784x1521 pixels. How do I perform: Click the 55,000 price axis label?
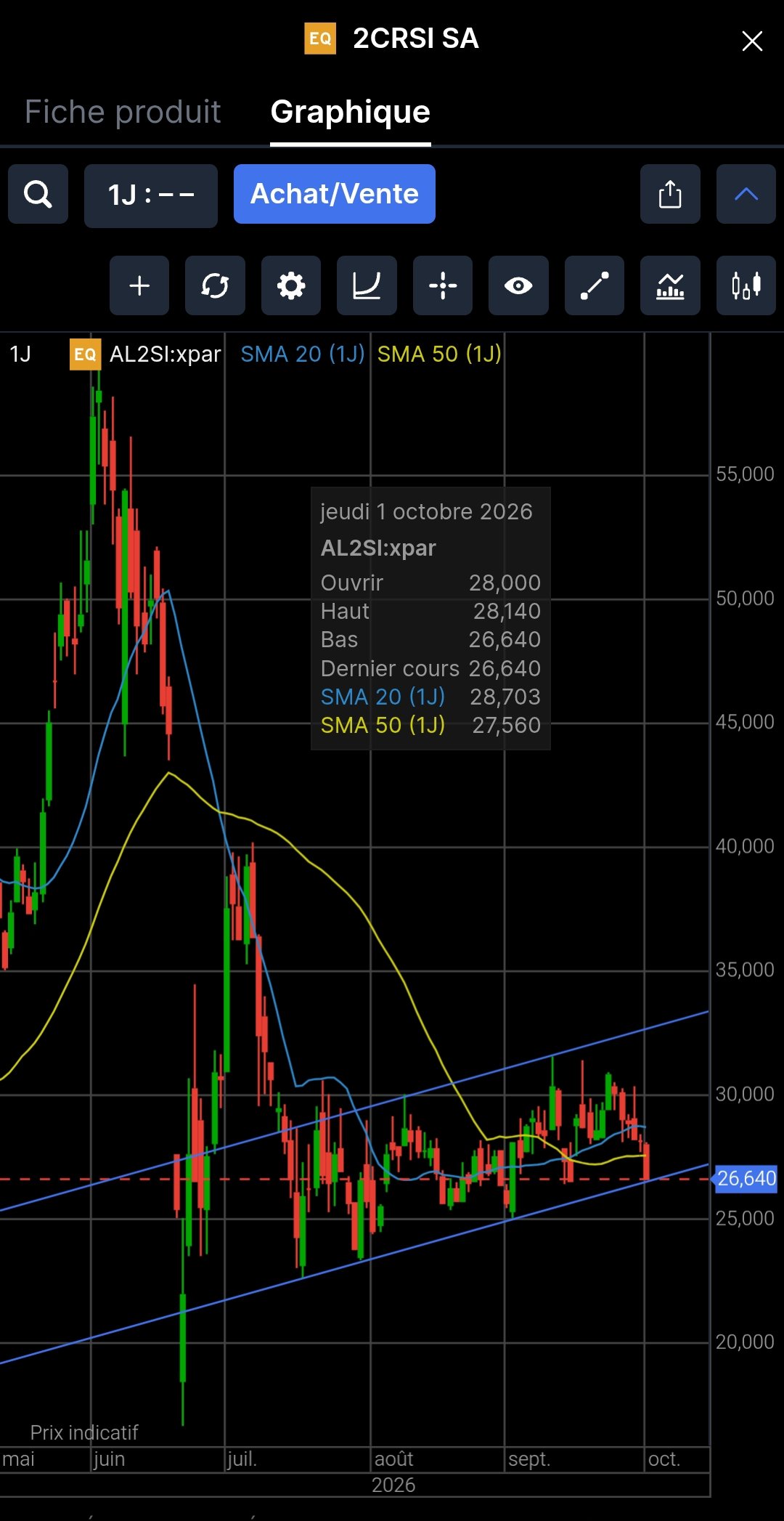[x=745, y=474]
